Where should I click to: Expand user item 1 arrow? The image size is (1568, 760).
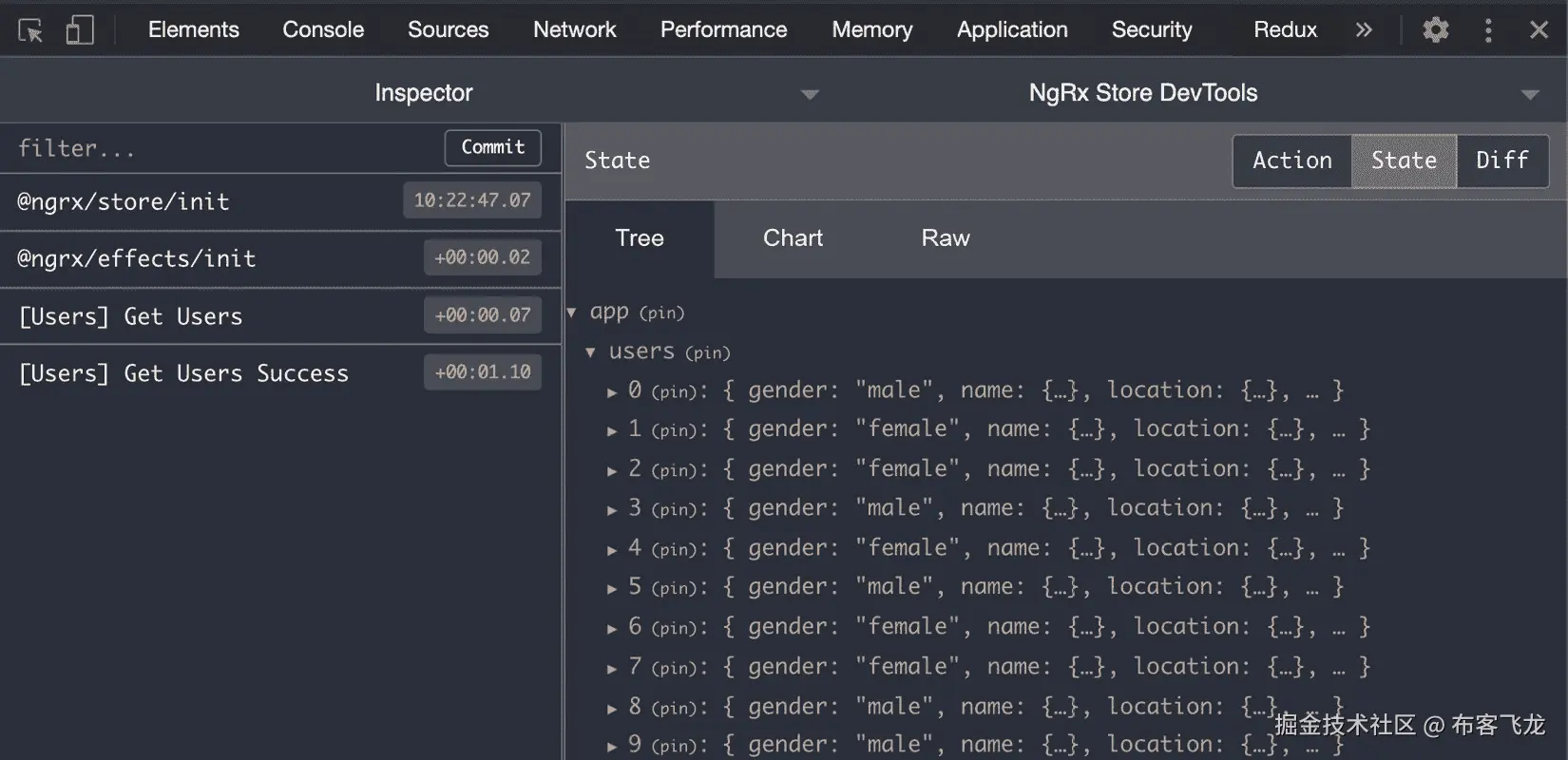click(612, 431)
